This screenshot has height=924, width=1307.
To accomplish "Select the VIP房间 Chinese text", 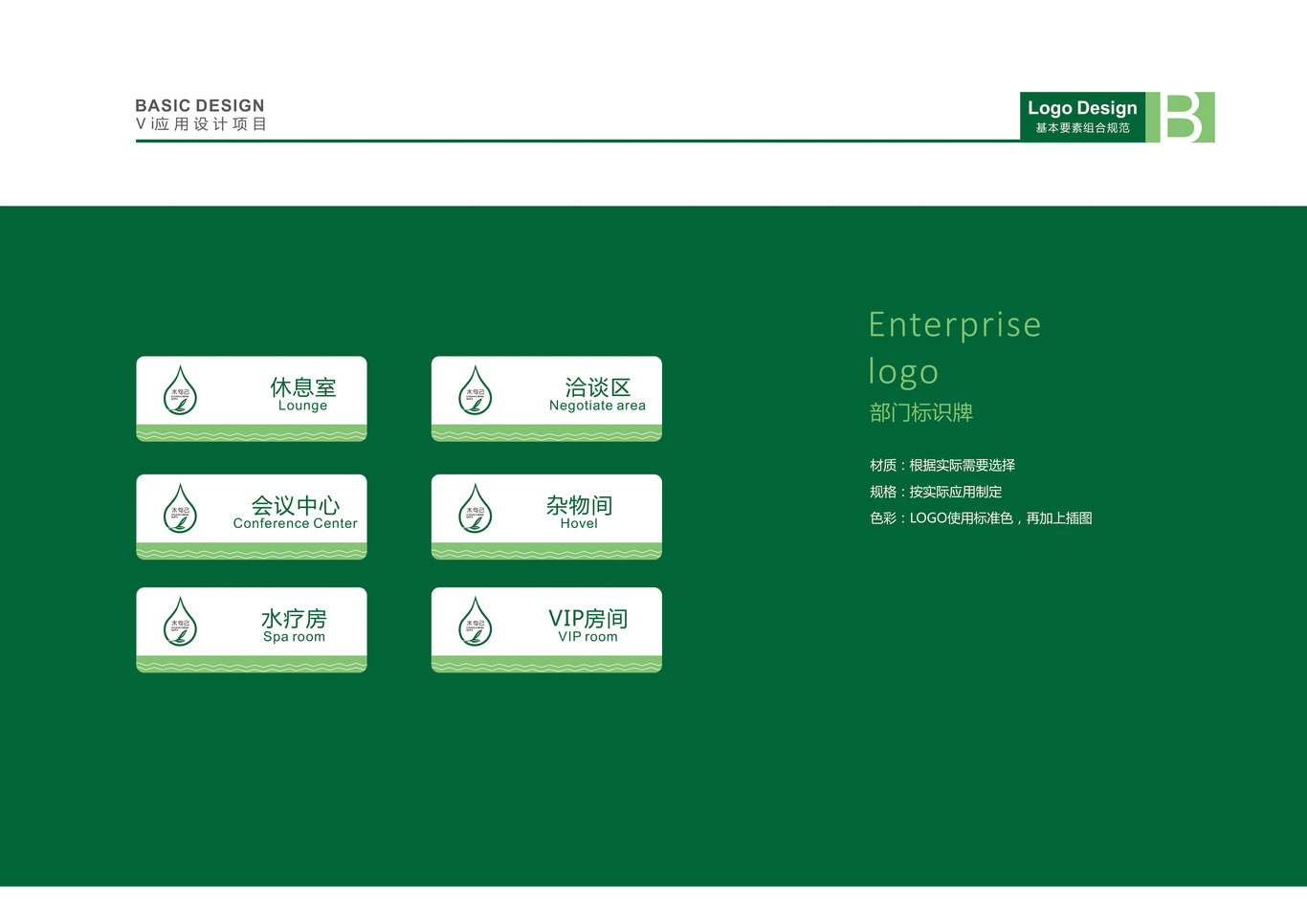I will (x=587, y=619).
